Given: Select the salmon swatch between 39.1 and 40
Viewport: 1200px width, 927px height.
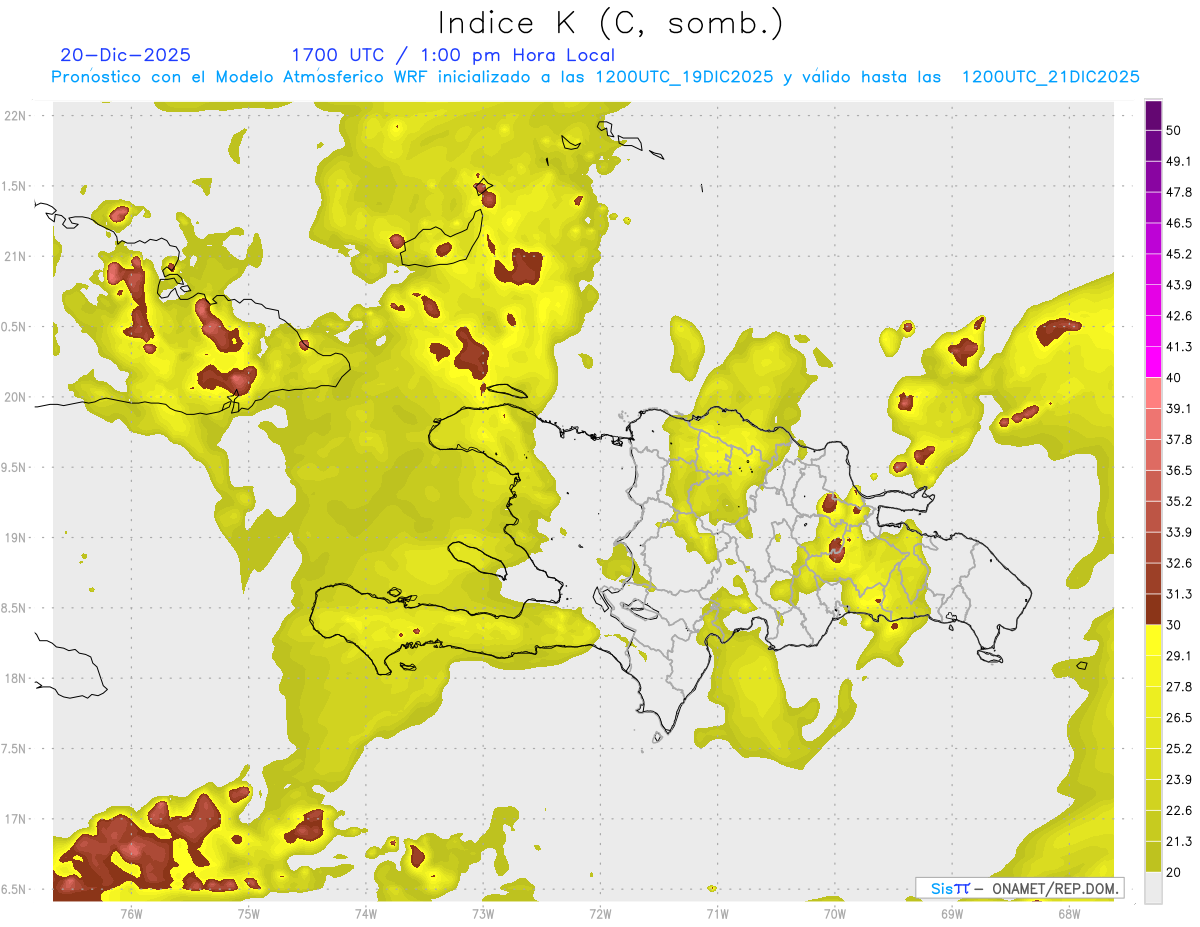Looking at the screenshot, I should [x=1154, y=393].
